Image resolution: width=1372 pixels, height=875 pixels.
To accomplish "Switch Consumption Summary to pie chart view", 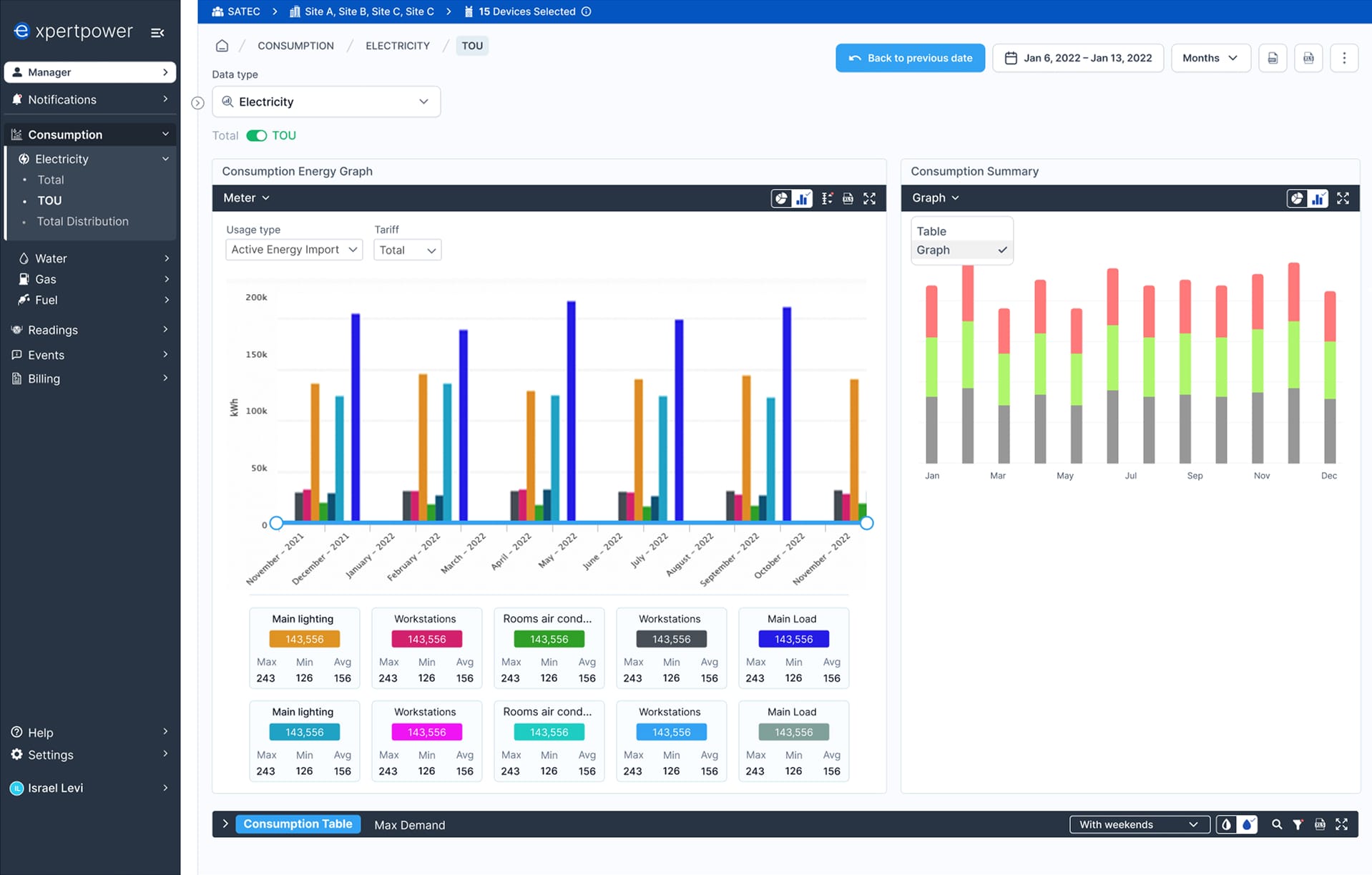I will coord(1297,198).
